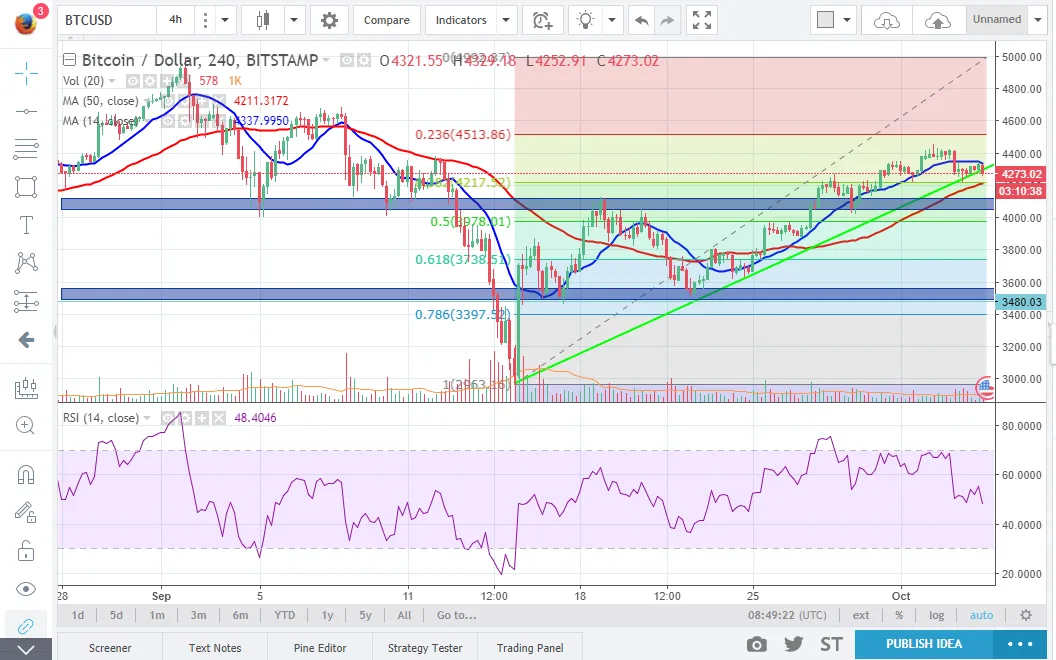
Task: Toggle the auto scale
Action: pos(981,615)
